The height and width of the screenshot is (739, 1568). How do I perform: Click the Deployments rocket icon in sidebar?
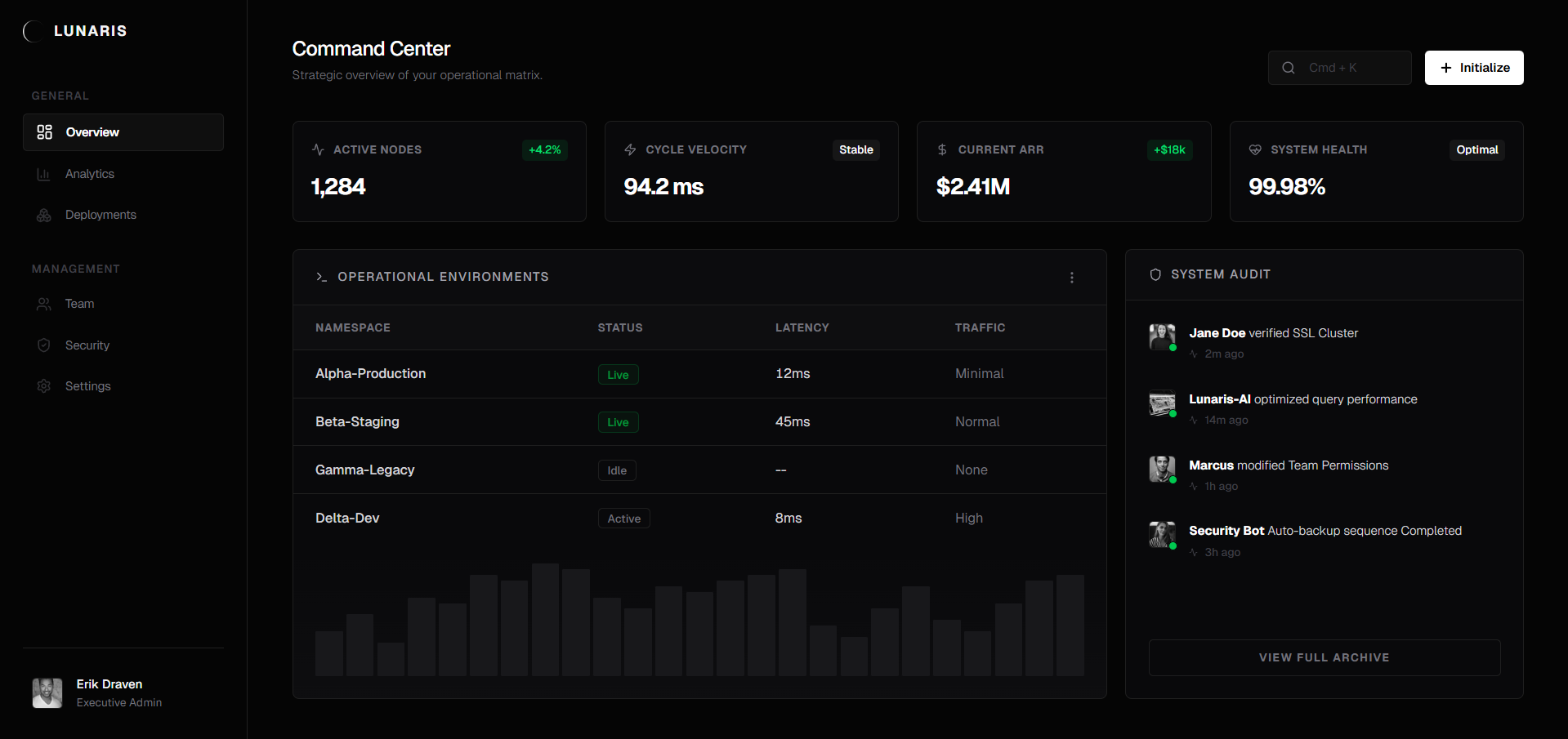coord(44,215)
